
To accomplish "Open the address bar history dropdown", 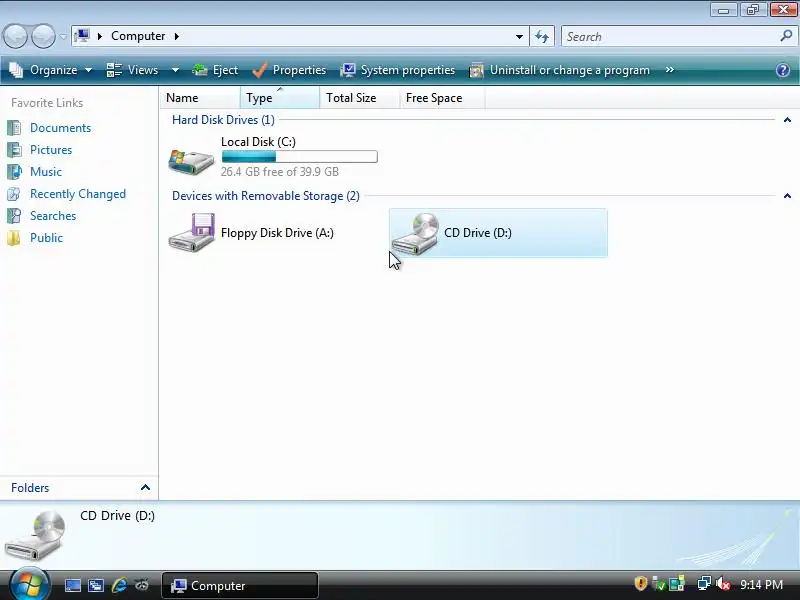I will click(519, 36).
